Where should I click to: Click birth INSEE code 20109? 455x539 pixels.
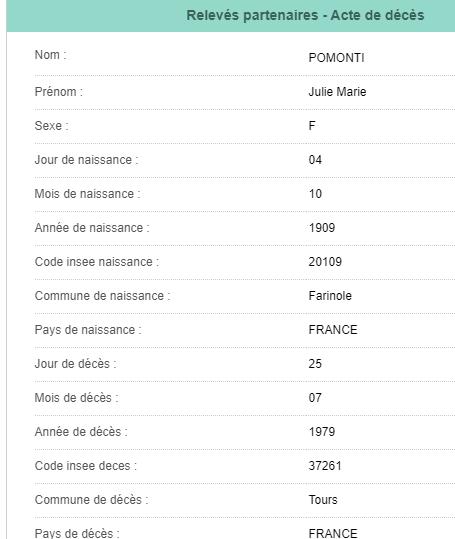click(325, 262)
